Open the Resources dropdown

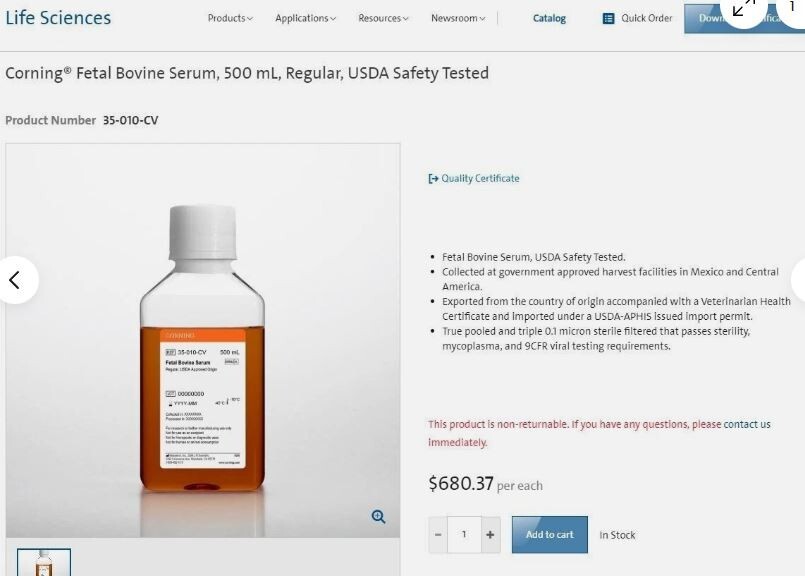pyautogui.click(x=383, y=17)
